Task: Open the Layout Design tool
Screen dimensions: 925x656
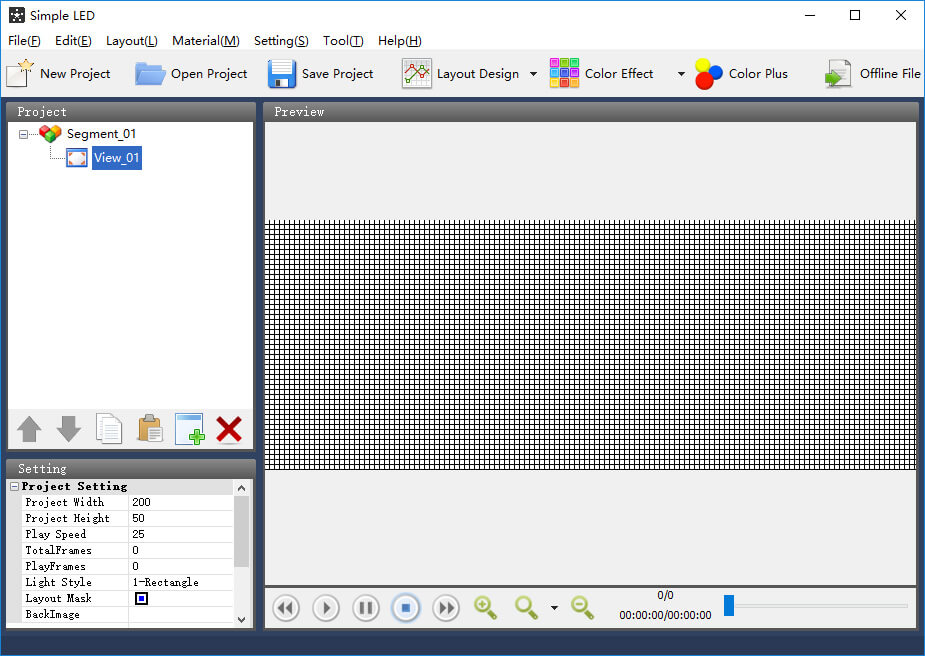Action: [461, 74]
